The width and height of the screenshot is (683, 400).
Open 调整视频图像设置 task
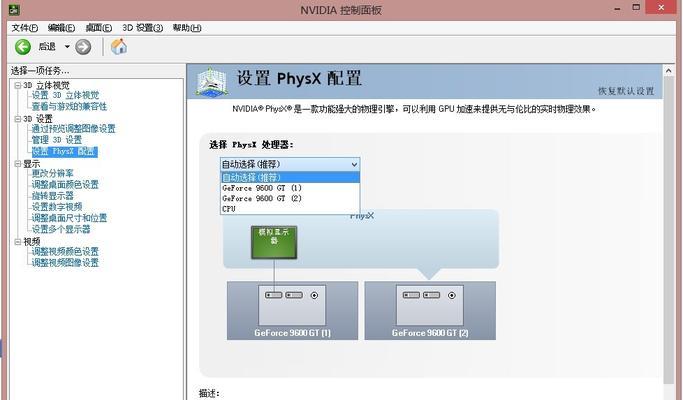tap(65, 263)
